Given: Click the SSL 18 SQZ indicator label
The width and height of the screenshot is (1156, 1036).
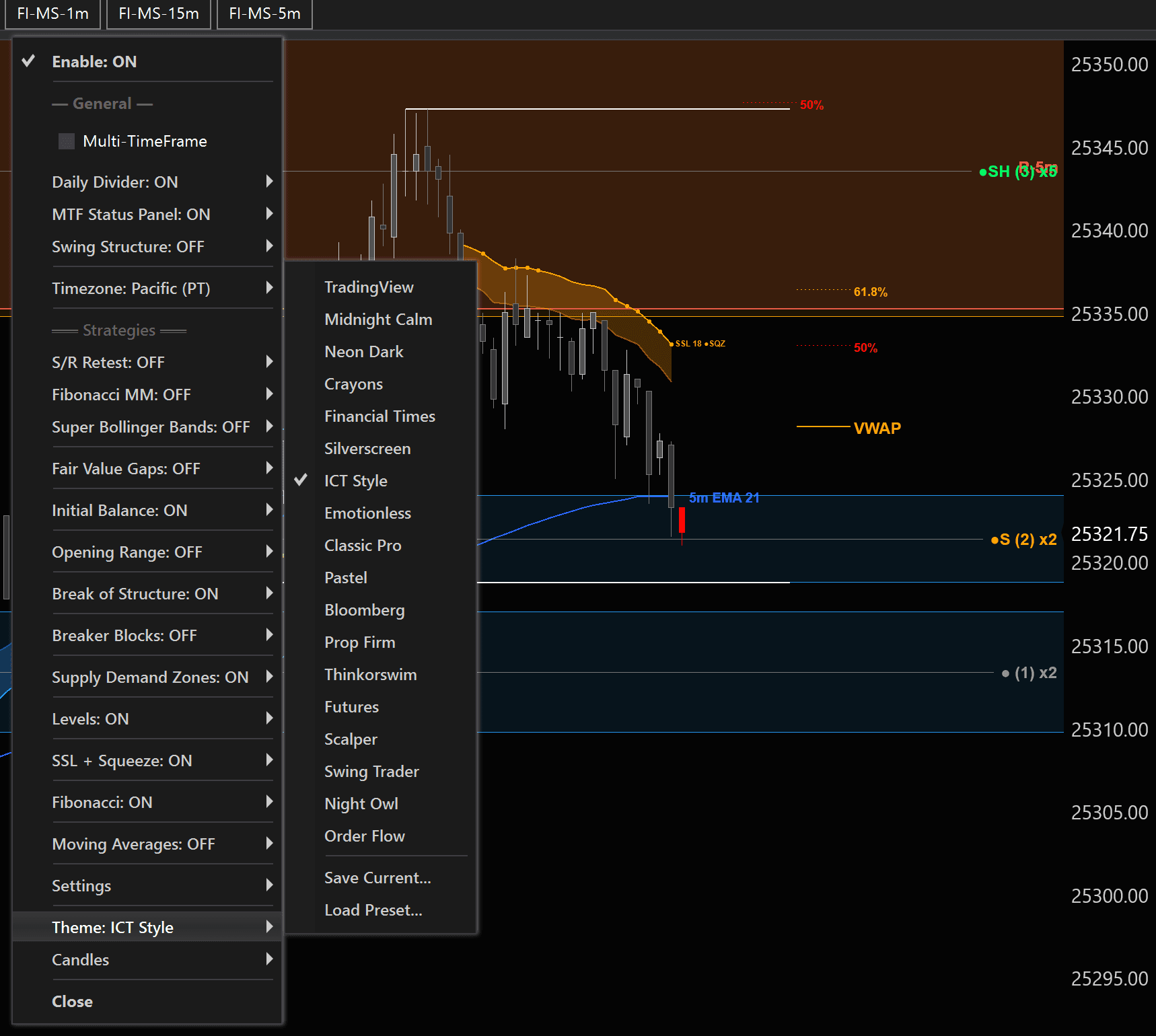Looking at the screenshot, I should (x=699, y=344).
